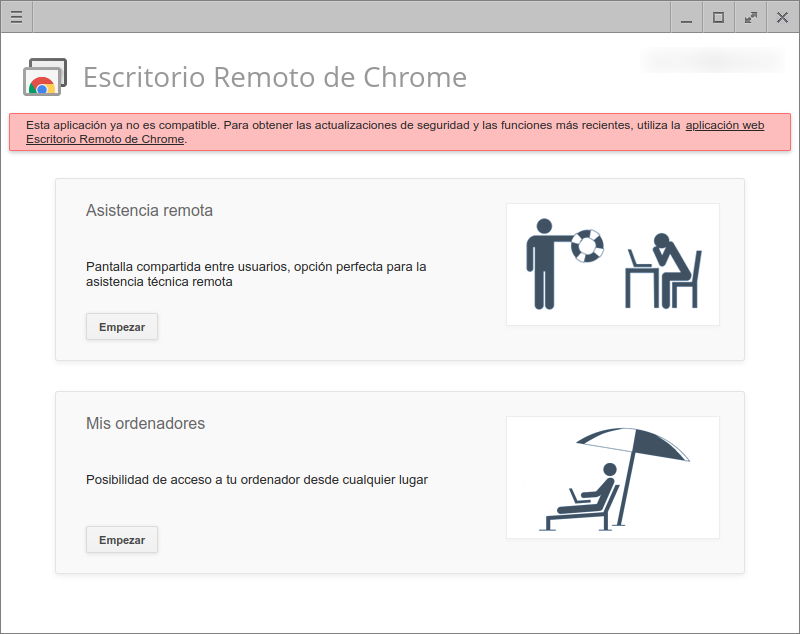The width and height of the screenshot is (800, 634).
Task: Click the 'Escritorio Remoto de Chrome' page title
Action: point(274,77)
